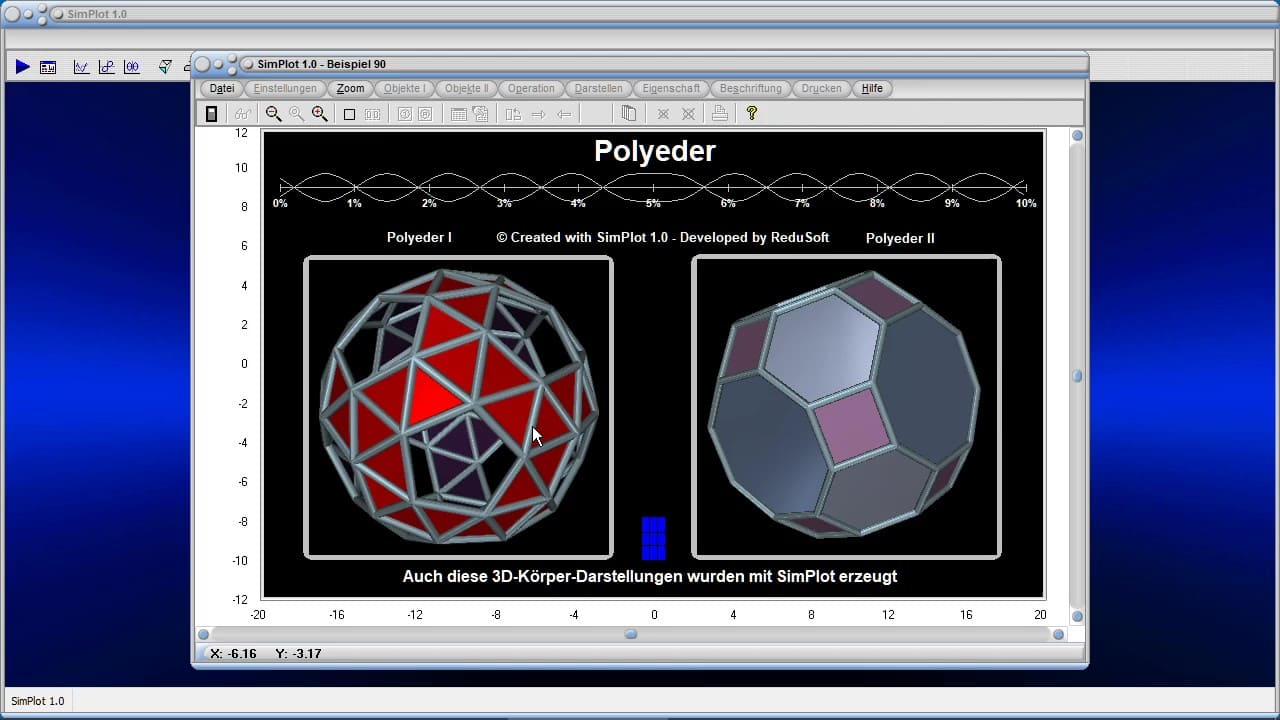Screen dimensions: 1280x720
Task: Click the 3D polyhedron icon in main toolbar
Action: tap(165, 67)
